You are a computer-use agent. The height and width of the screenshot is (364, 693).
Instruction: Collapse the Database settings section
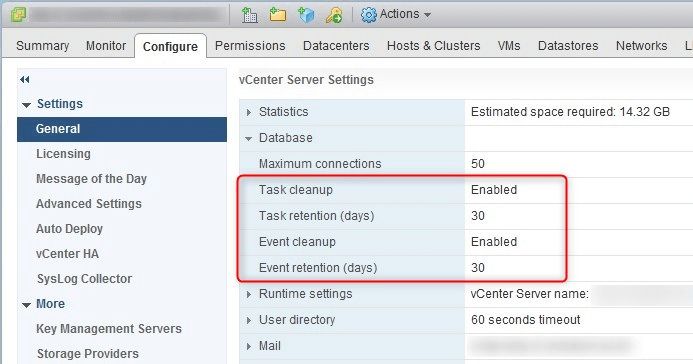pyautogui.click(x=249, y=139)
